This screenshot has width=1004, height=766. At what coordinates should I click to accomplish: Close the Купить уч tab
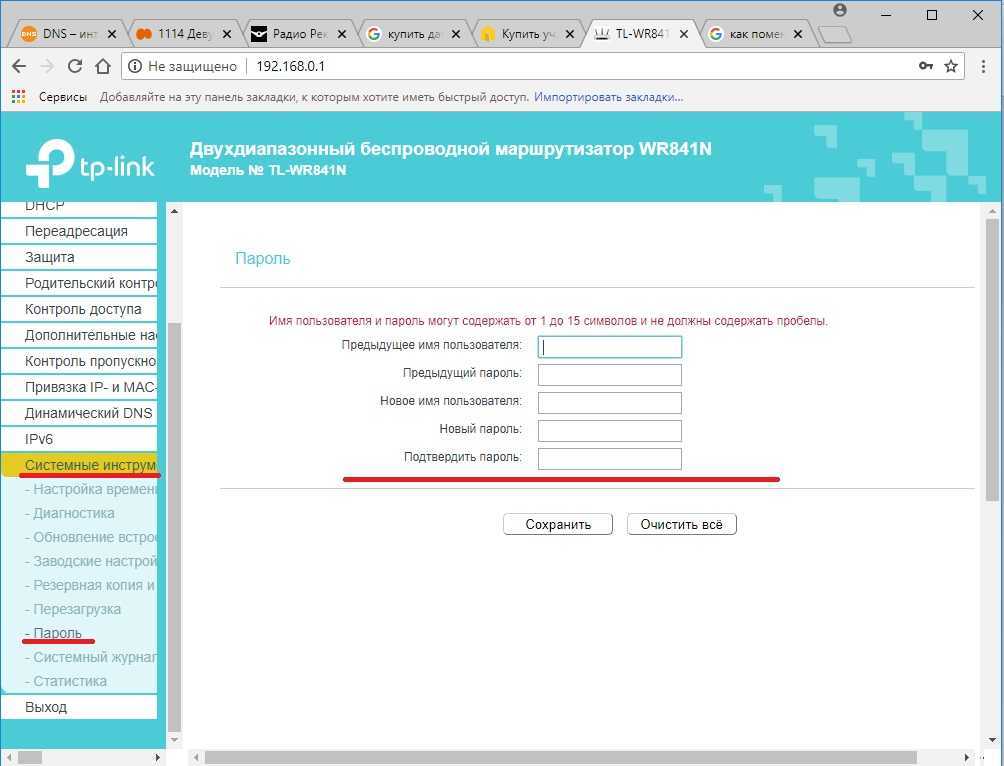569,34
